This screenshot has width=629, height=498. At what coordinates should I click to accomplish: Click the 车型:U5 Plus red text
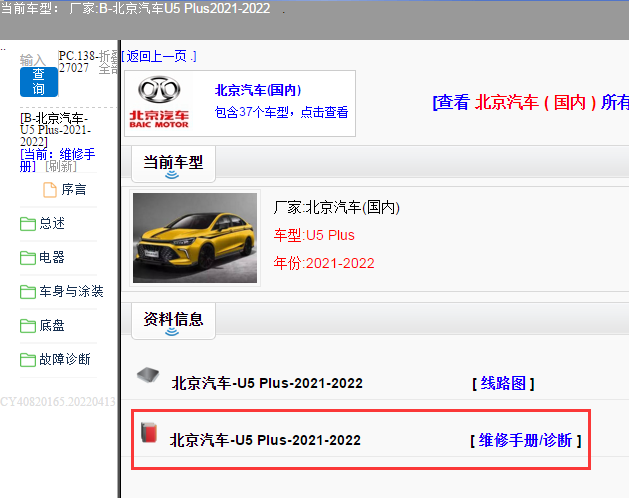[314, 235]
